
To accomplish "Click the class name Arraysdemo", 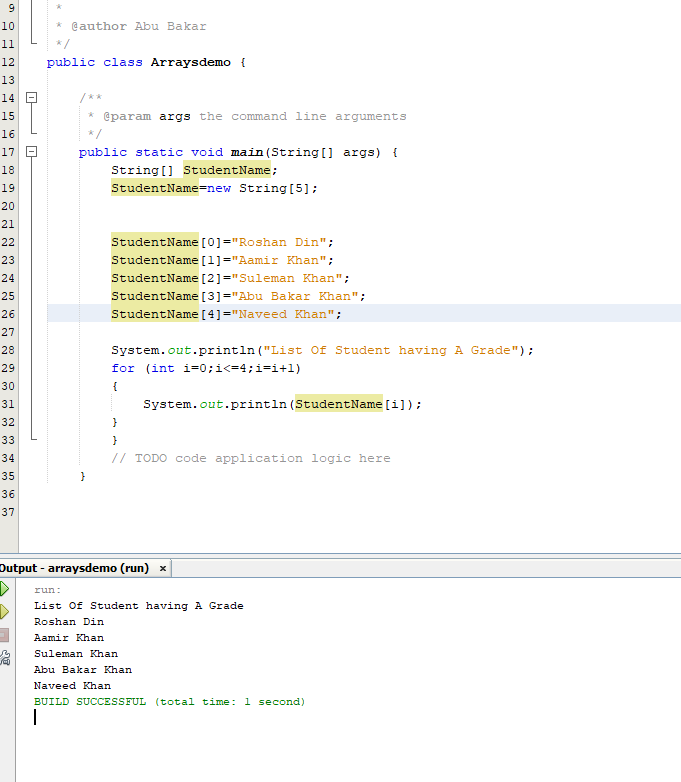I will click(191, 62).
